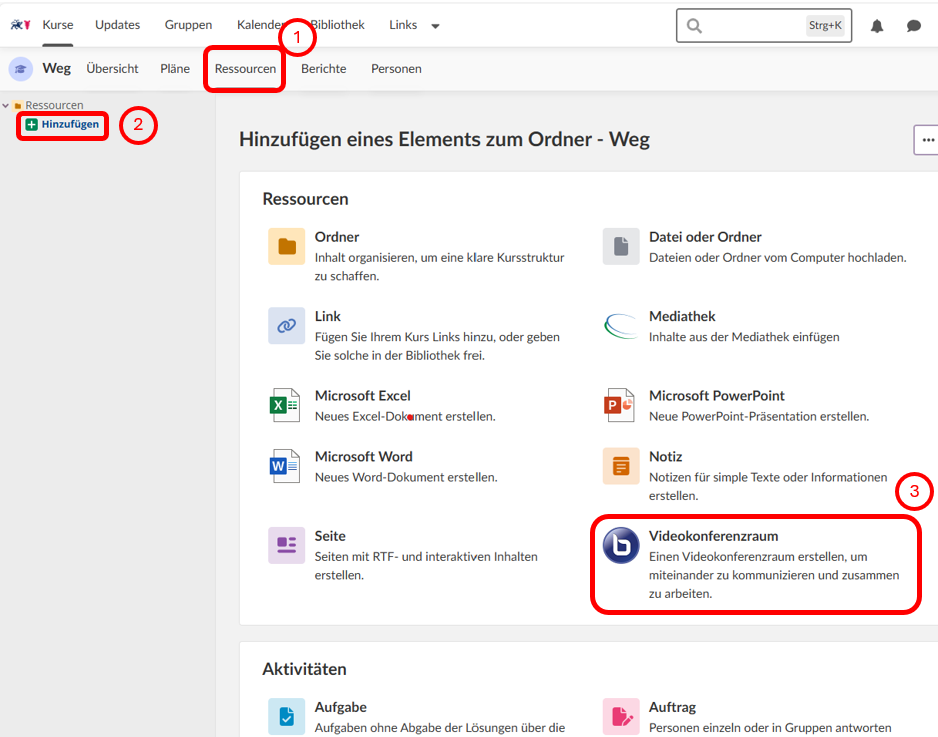Open the three-dots more options menu
Image resolution: width=938 pixels, height=737 pixels.
tap(927, 140)
